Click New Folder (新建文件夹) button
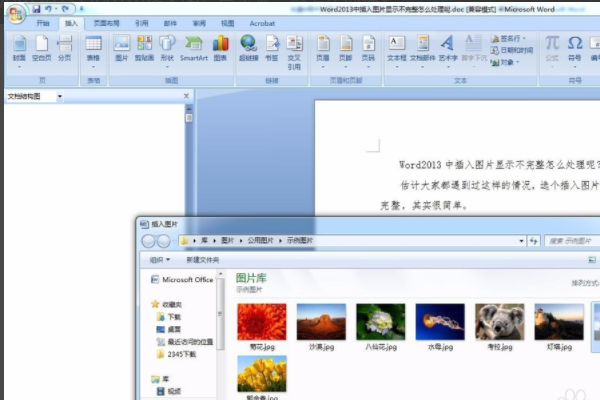Screen dimensions: 600x400 pos(202,260)
